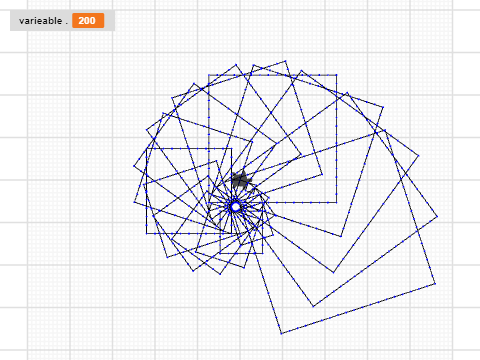Click the top-right corner of the upright square
Screen dimensions: 480x360
336,75
